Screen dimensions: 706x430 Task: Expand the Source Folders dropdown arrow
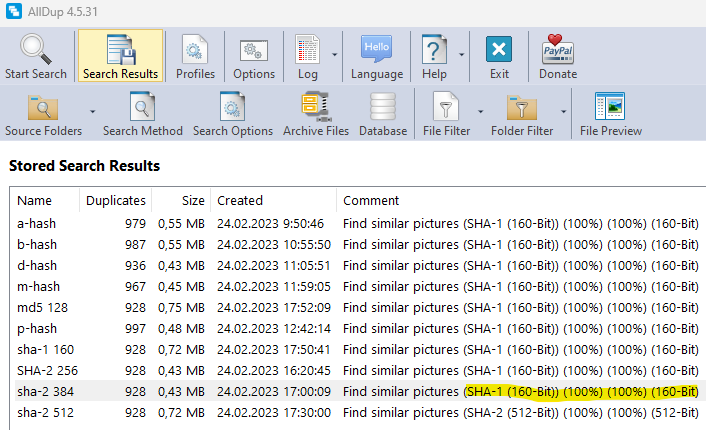93,112
